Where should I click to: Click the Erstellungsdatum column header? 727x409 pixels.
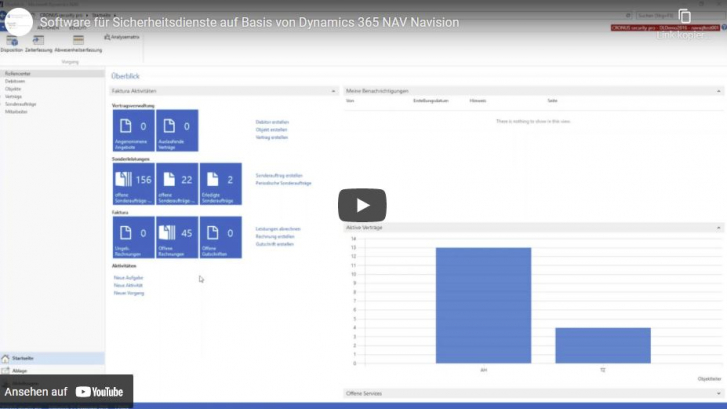[431, 100]
